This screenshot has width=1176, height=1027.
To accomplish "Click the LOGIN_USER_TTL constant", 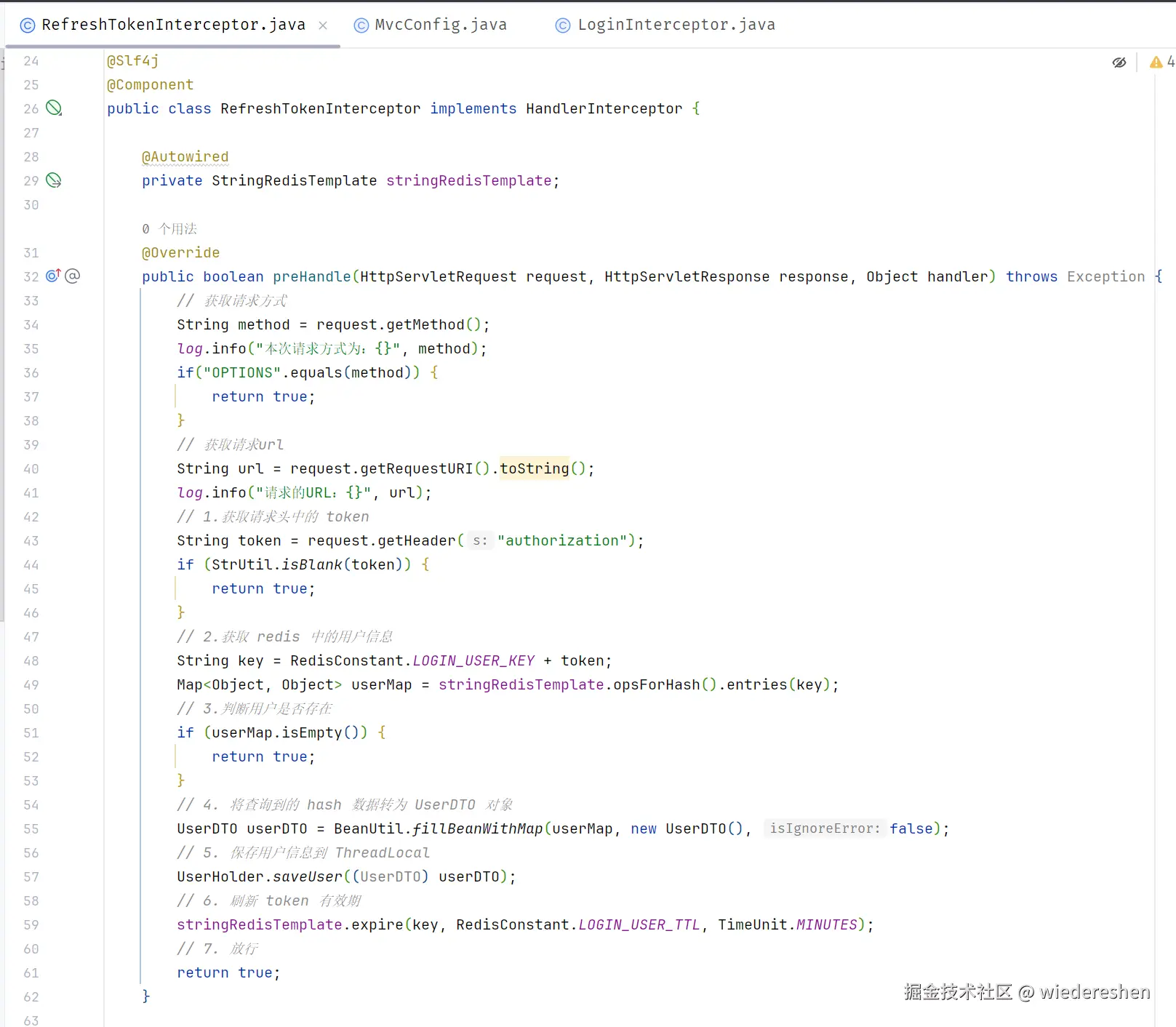I will click(639, 924).
